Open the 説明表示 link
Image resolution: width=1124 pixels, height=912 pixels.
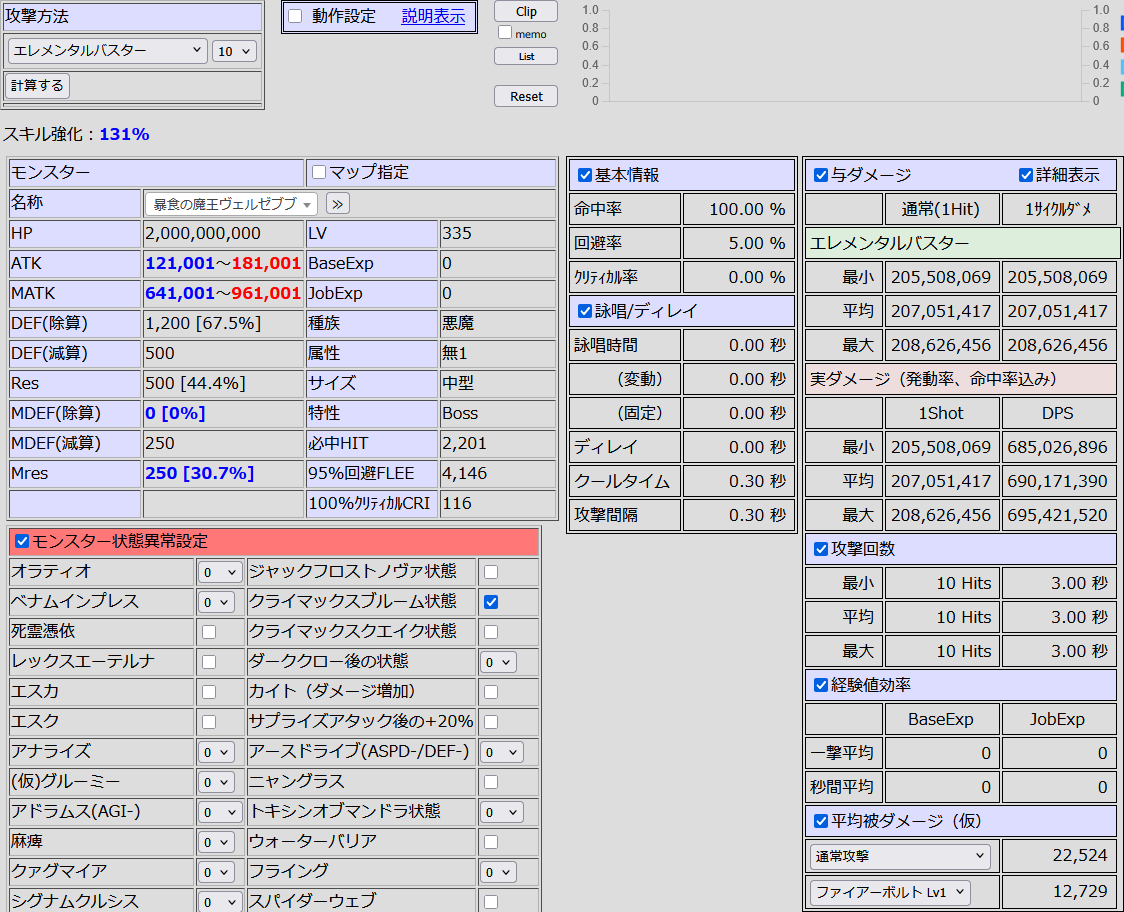(x=433, y=16)
